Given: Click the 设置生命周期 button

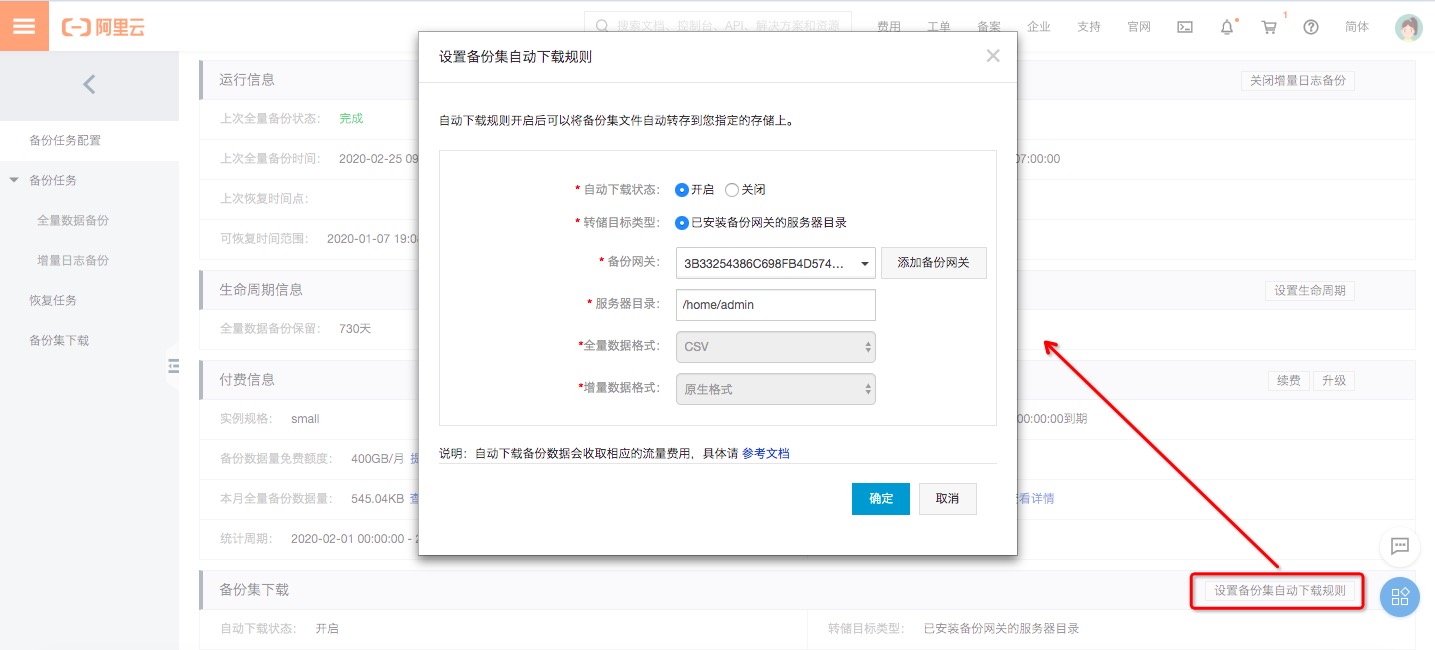Looking at the screenshot, I should point(1310,291).
